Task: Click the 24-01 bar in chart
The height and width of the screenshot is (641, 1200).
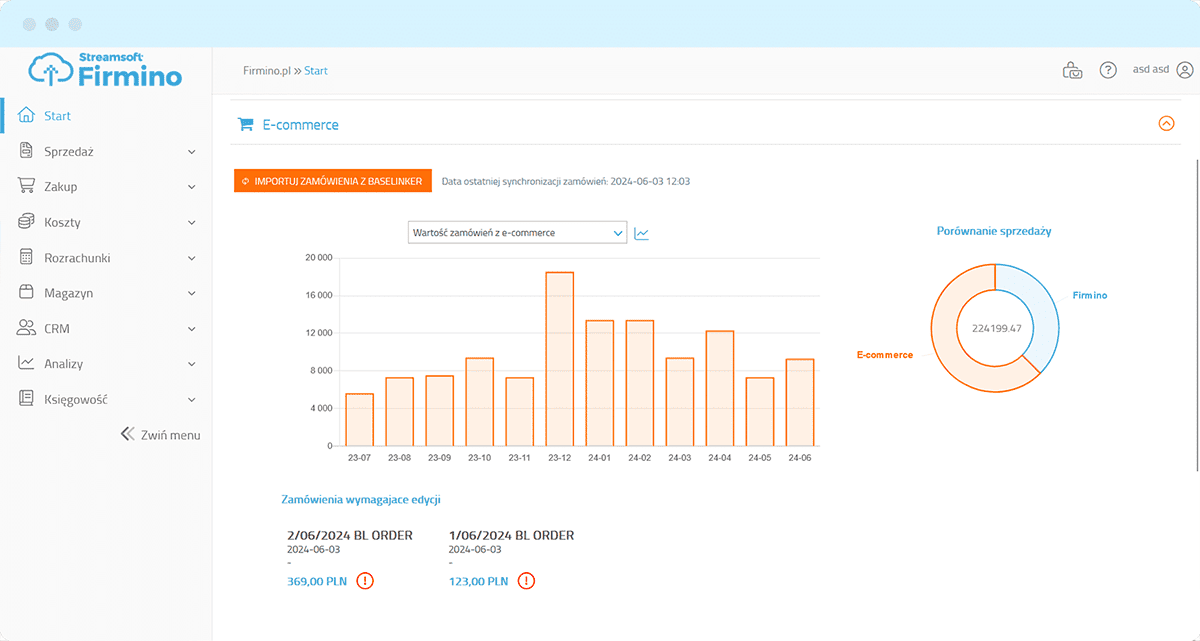Action: (x=600, y=383)
